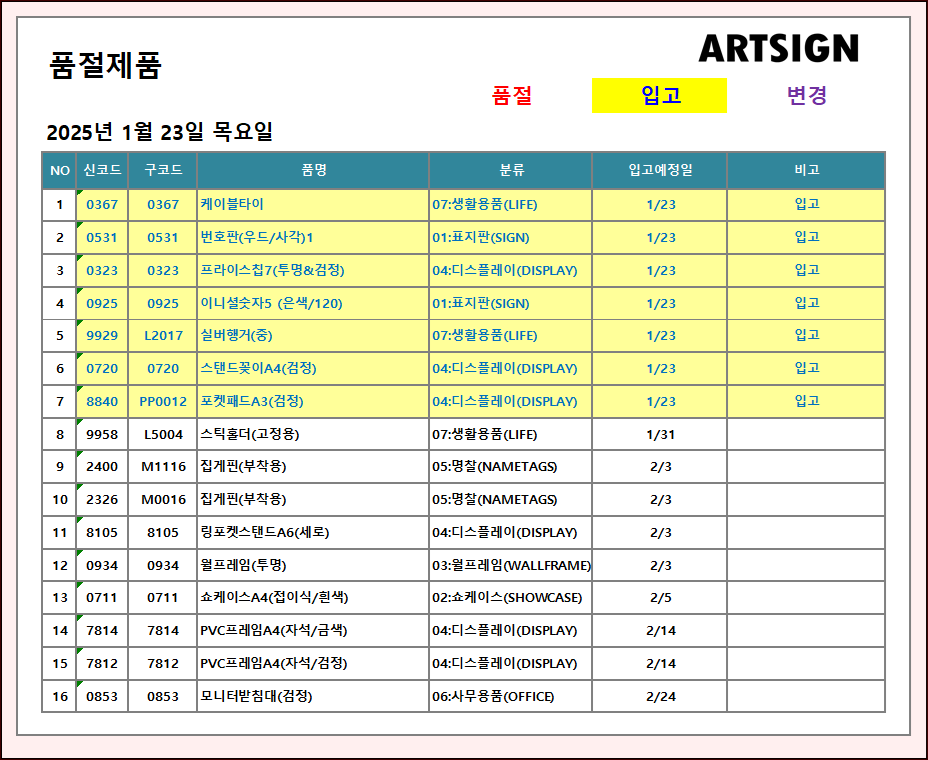Image resolution: width=928 pixels, height=760 pixels.
Task: Click the yellow 입고 legend box
Action: point(659,96)
